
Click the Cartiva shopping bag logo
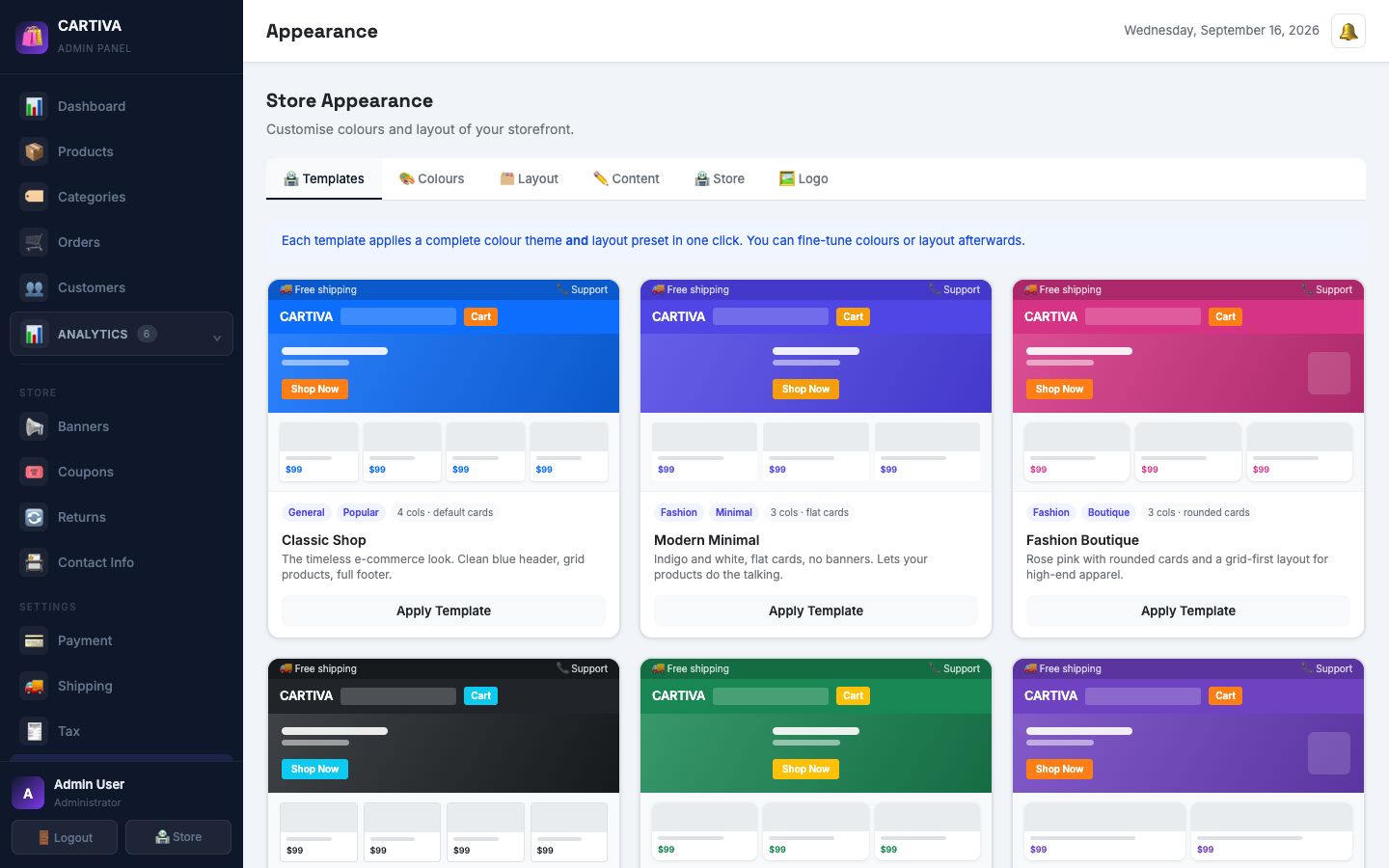tap(32, 37)
